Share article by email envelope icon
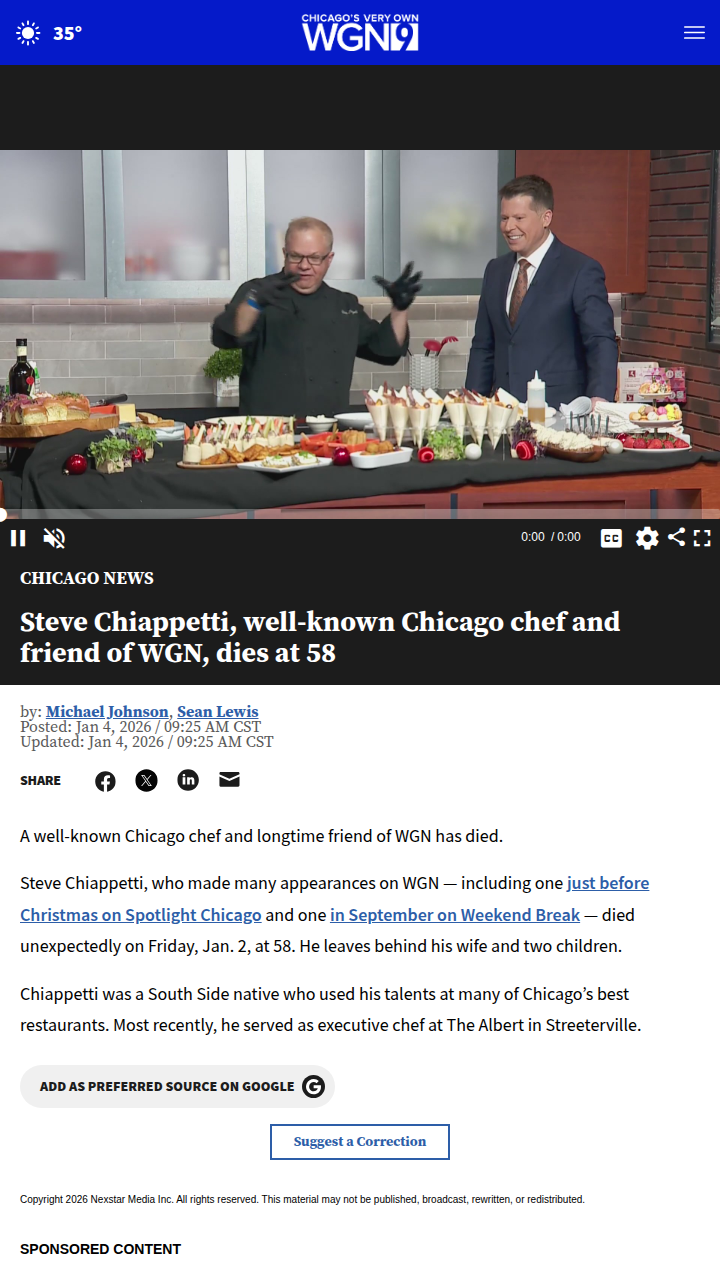Viewport: 720px width, 1280px height. click(x=229, y=779)
